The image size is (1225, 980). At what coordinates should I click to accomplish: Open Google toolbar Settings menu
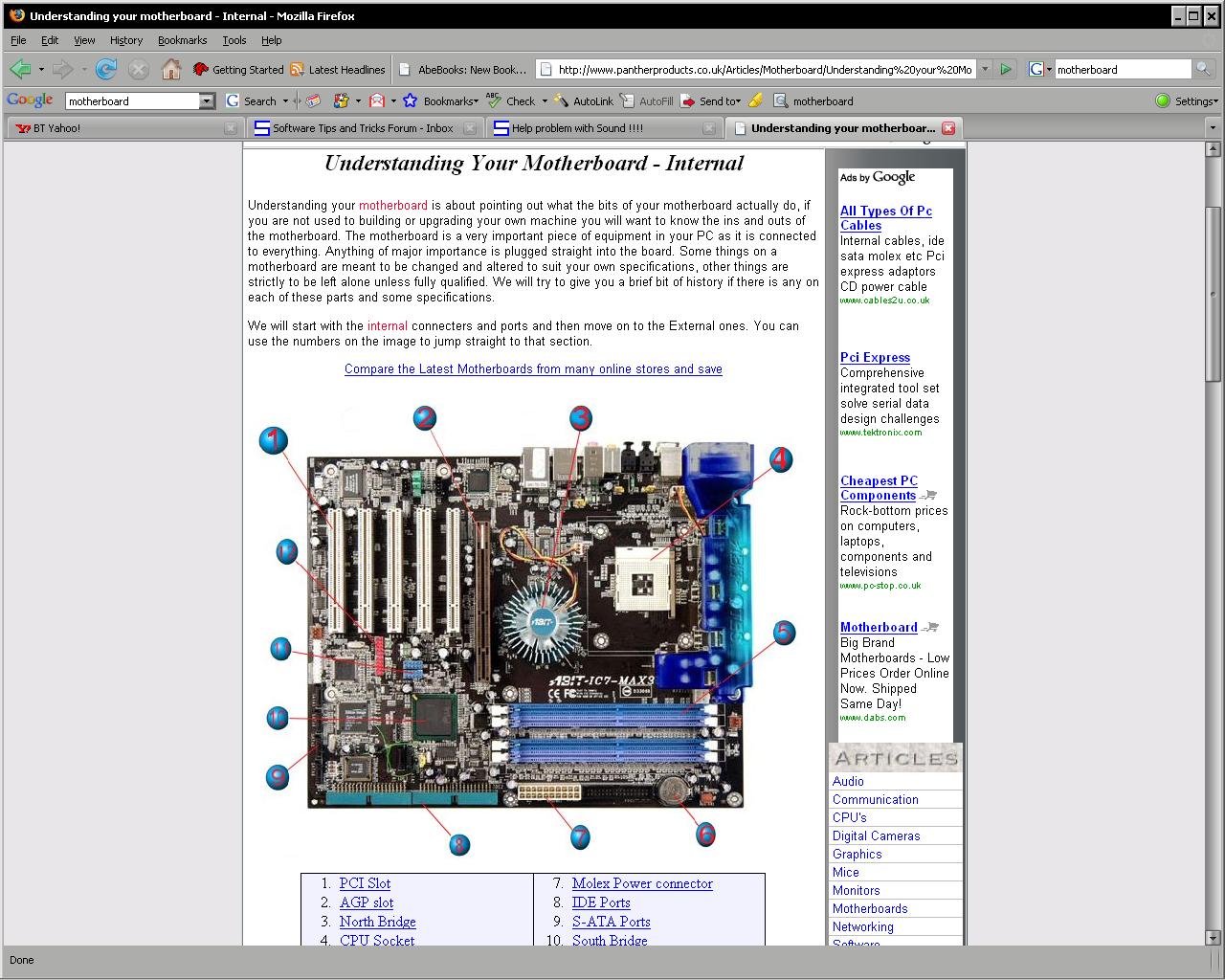[x=1187, y=101]
